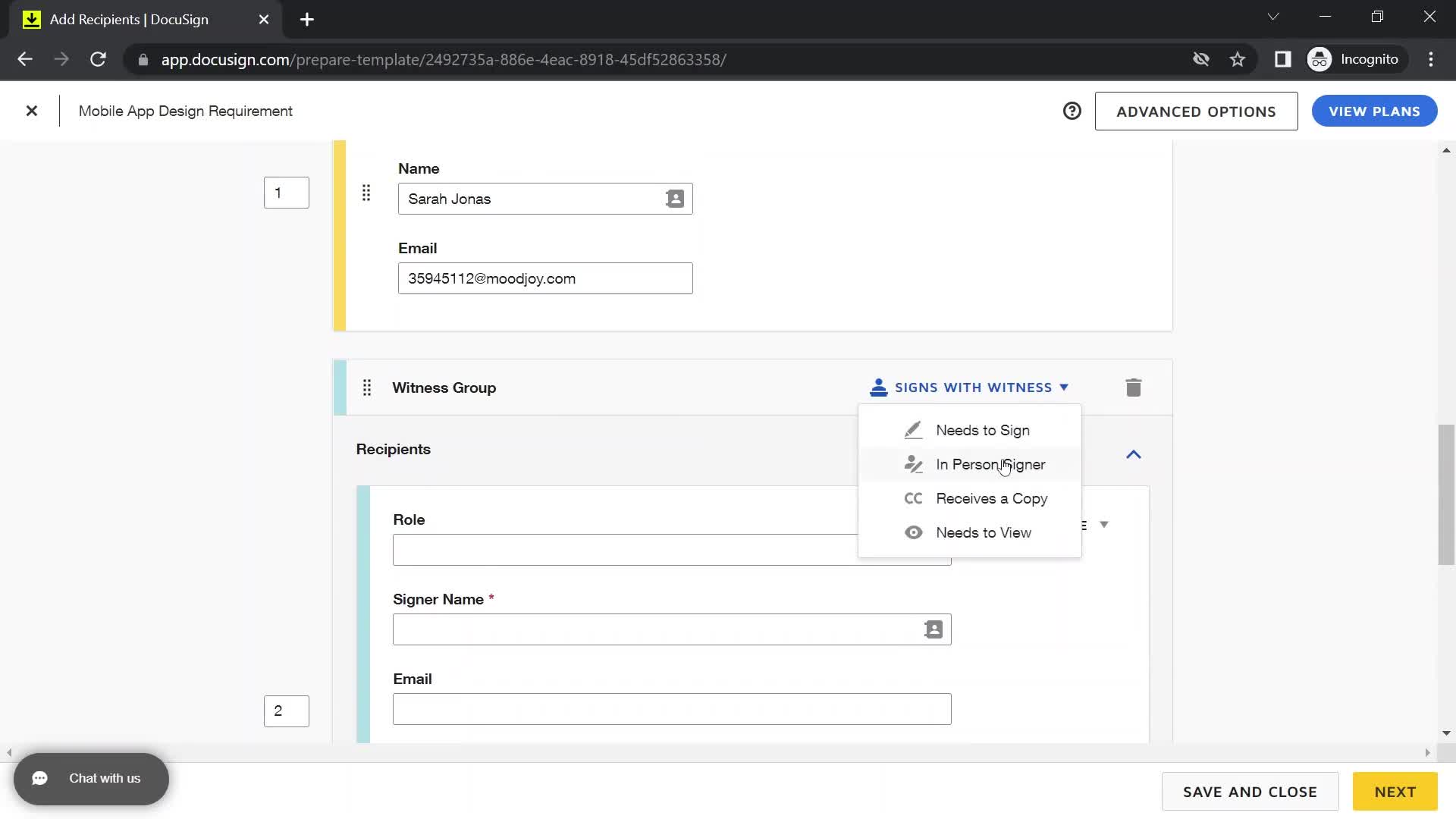Image resolution: width=1456 pixels, height=819 pixels.
Task: Select the In Person Signer icon
Action: 911,464
